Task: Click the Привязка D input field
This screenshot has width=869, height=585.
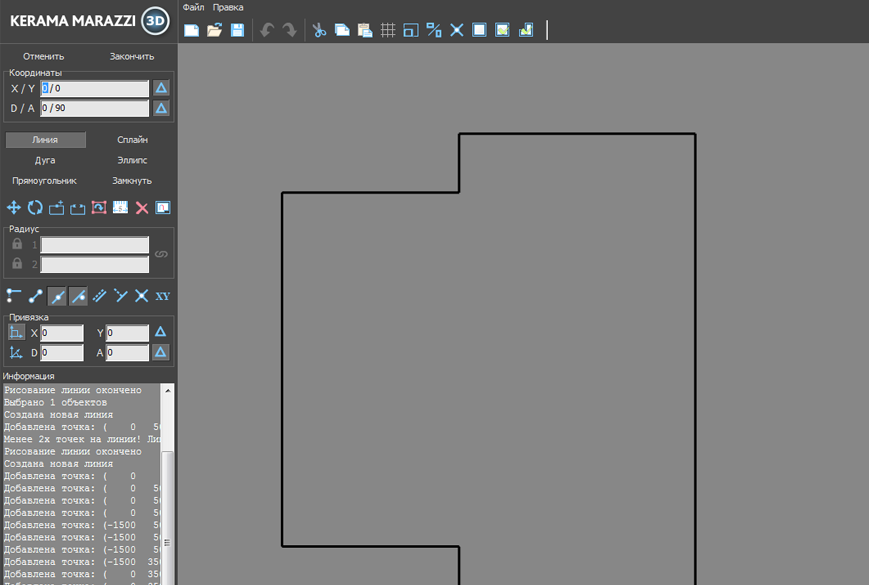Action: point(62,353)
